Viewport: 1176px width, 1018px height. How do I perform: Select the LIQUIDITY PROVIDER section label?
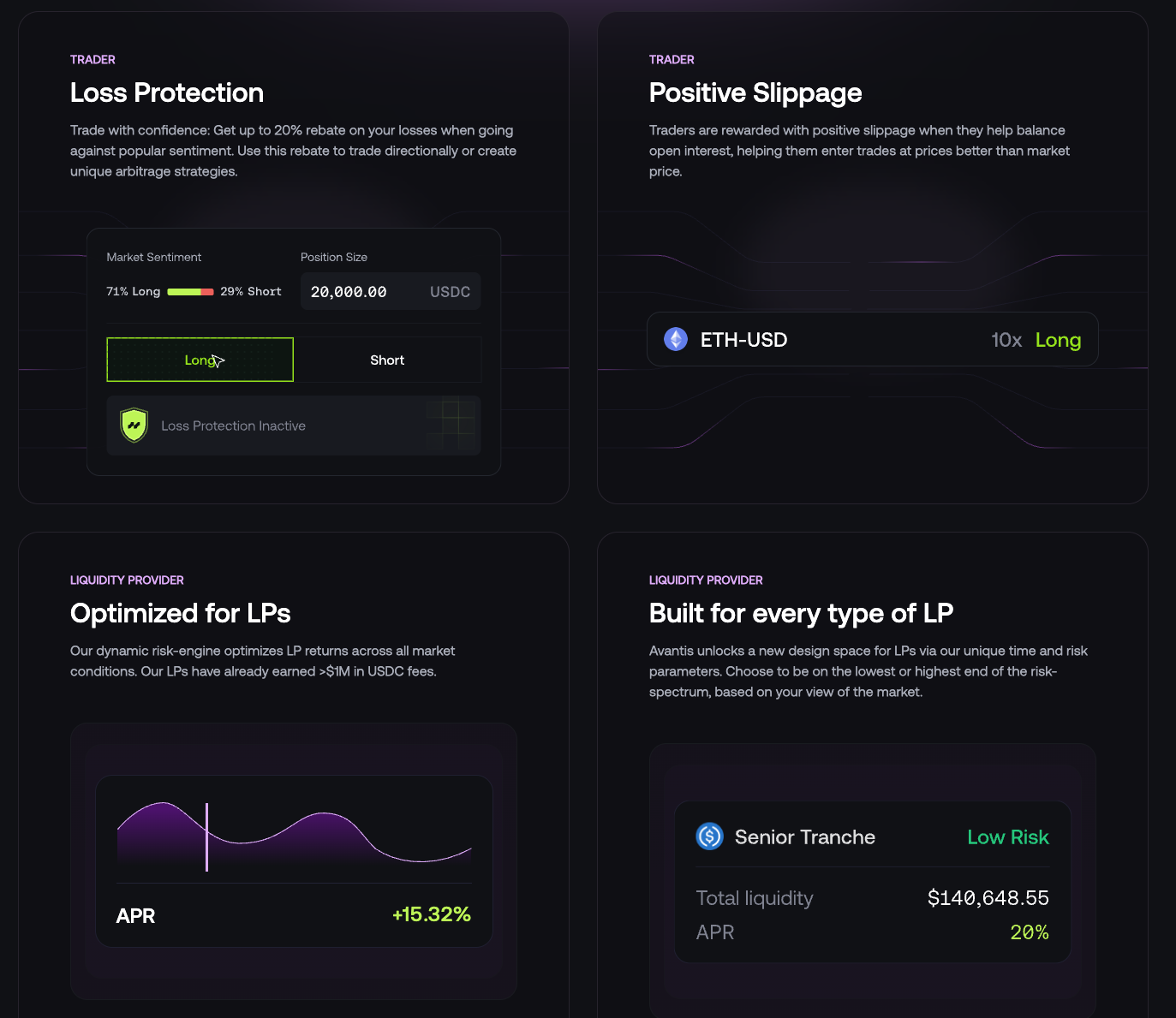[x=127, y=580]
